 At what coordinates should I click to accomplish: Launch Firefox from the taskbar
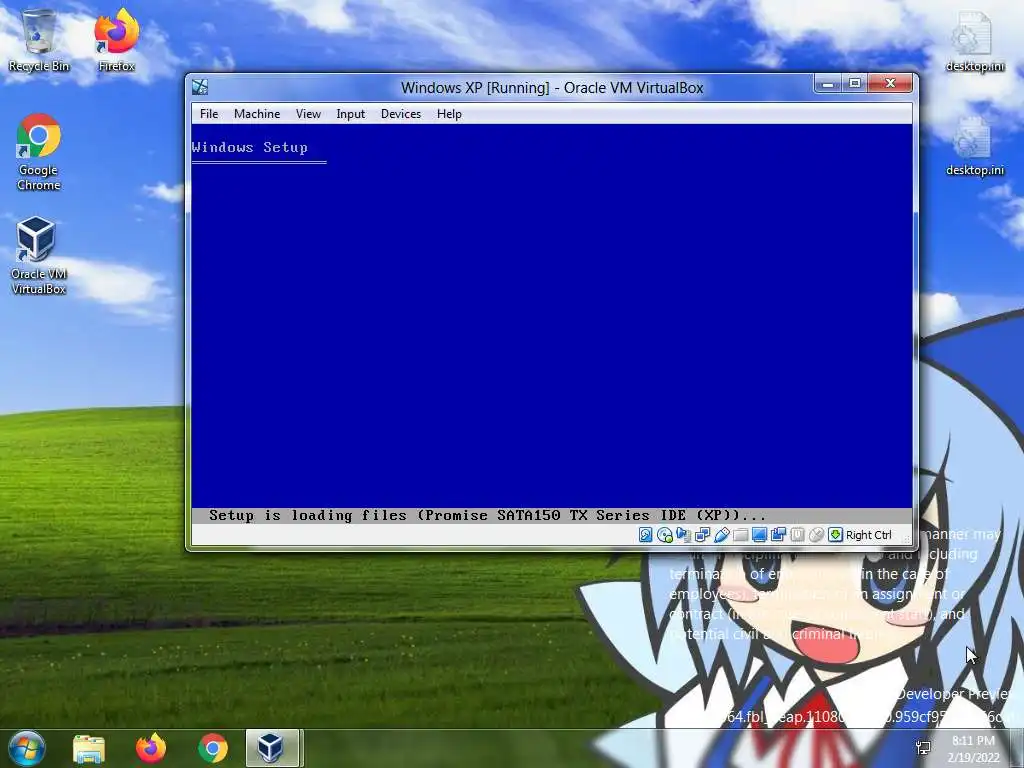click(x=151, y=748)
